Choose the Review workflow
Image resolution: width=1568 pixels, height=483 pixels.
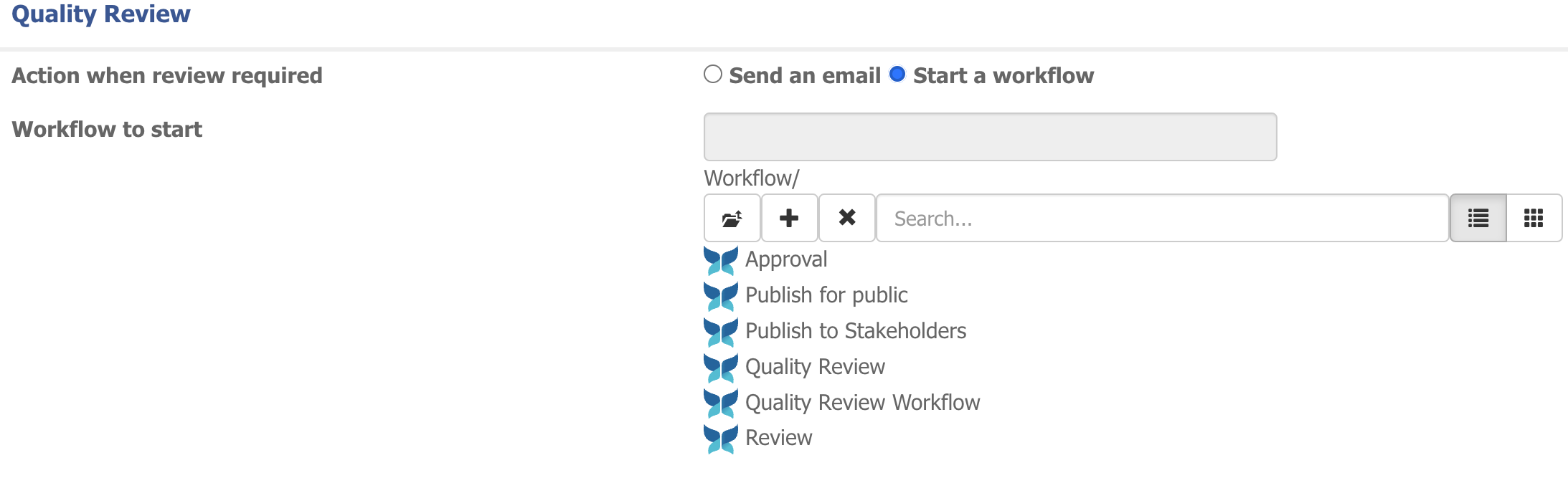click(x=779, y=438)
